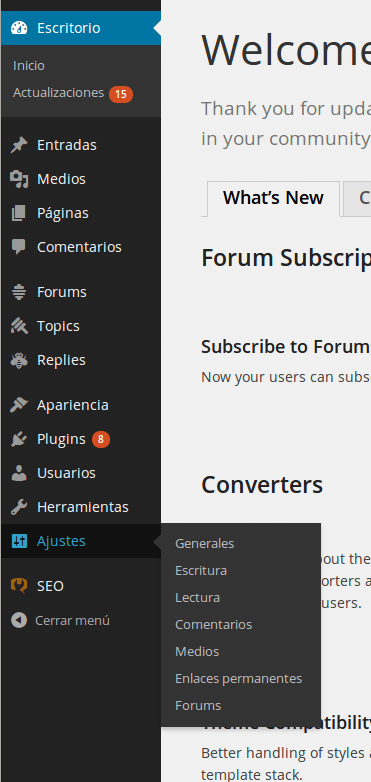Viewport: 371px width, 782px height.
Task: Open the Ajustes settings menu
Action: [81, 541]
